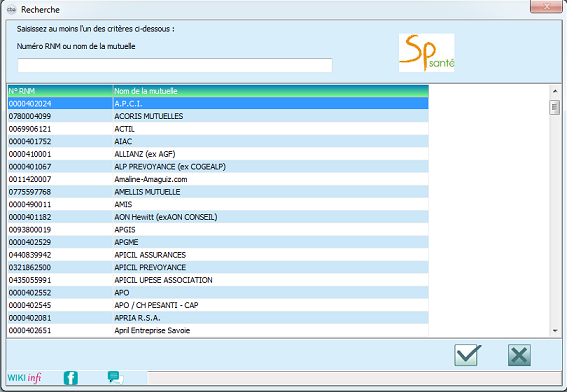Select the A.P.C.I. row

pyautogui.click(x=218, y=104)
